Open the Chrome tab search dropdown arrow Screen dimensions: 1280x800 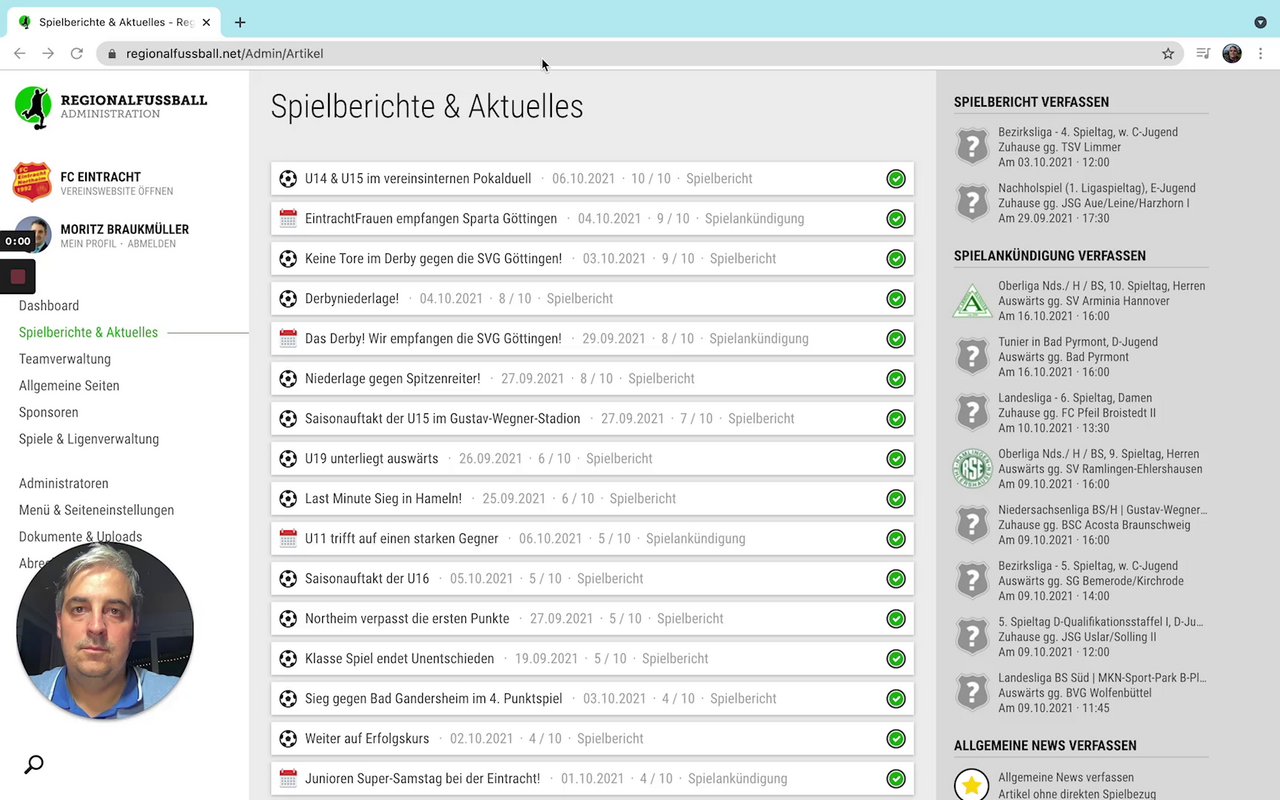pyautogui.click(x=1260, y=22)
